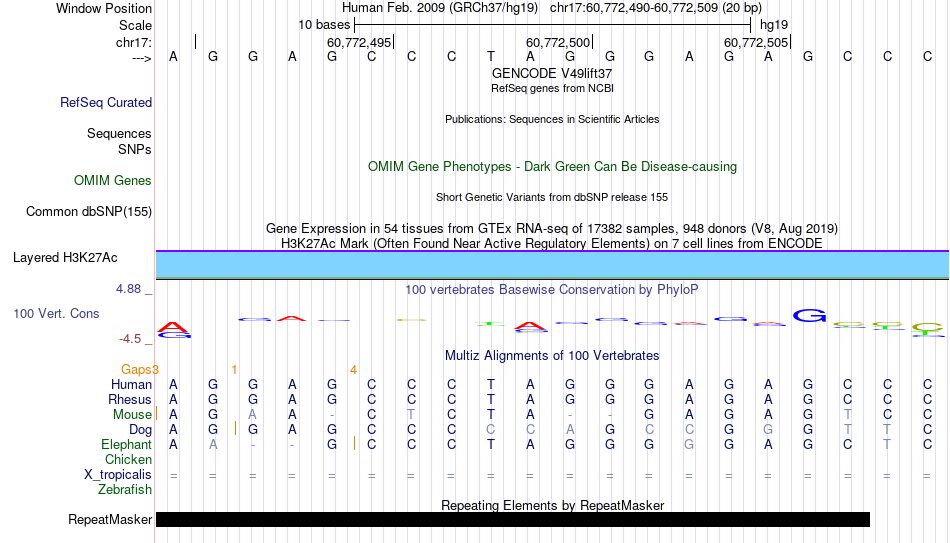The image size is (950, 543).
Task: Click the T base in the reference sequence
Action: click(x=491, y=57)
